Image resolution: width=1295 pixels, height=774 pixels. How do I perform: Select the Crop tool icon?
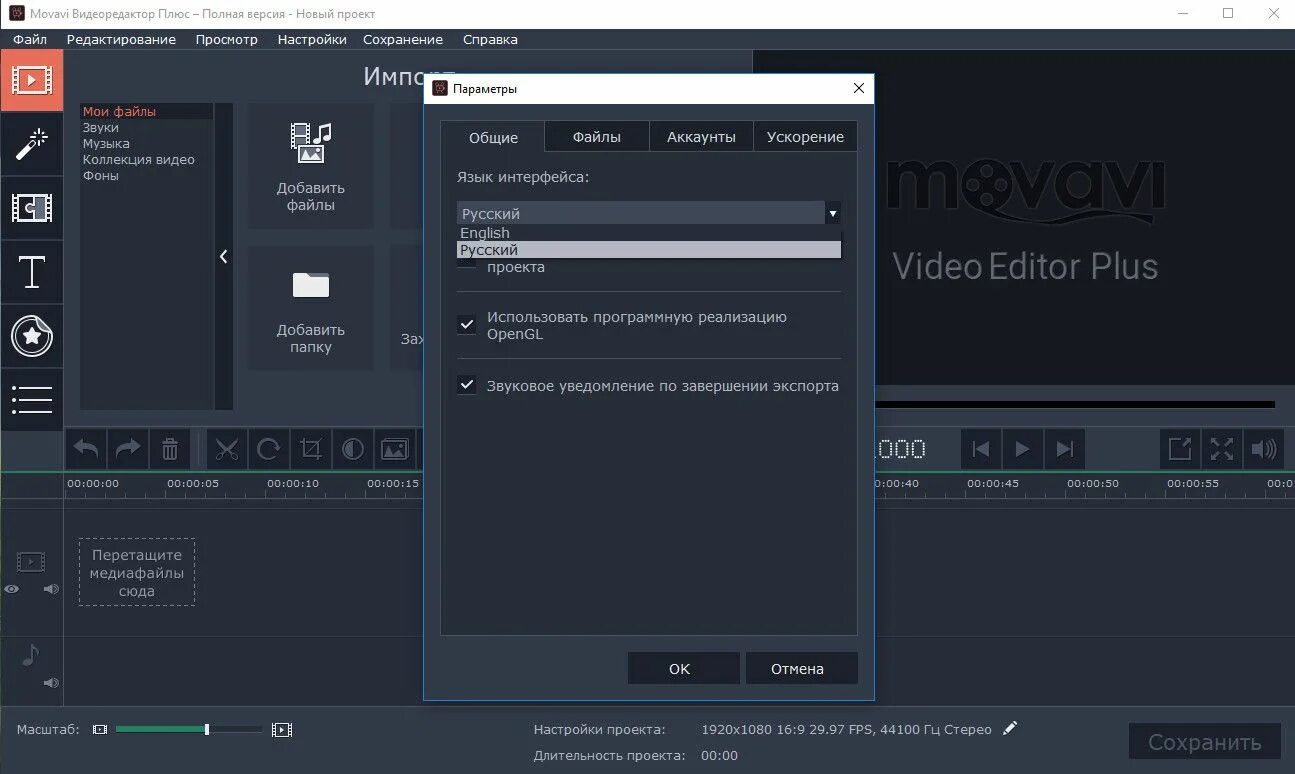(x=311, y=450)
